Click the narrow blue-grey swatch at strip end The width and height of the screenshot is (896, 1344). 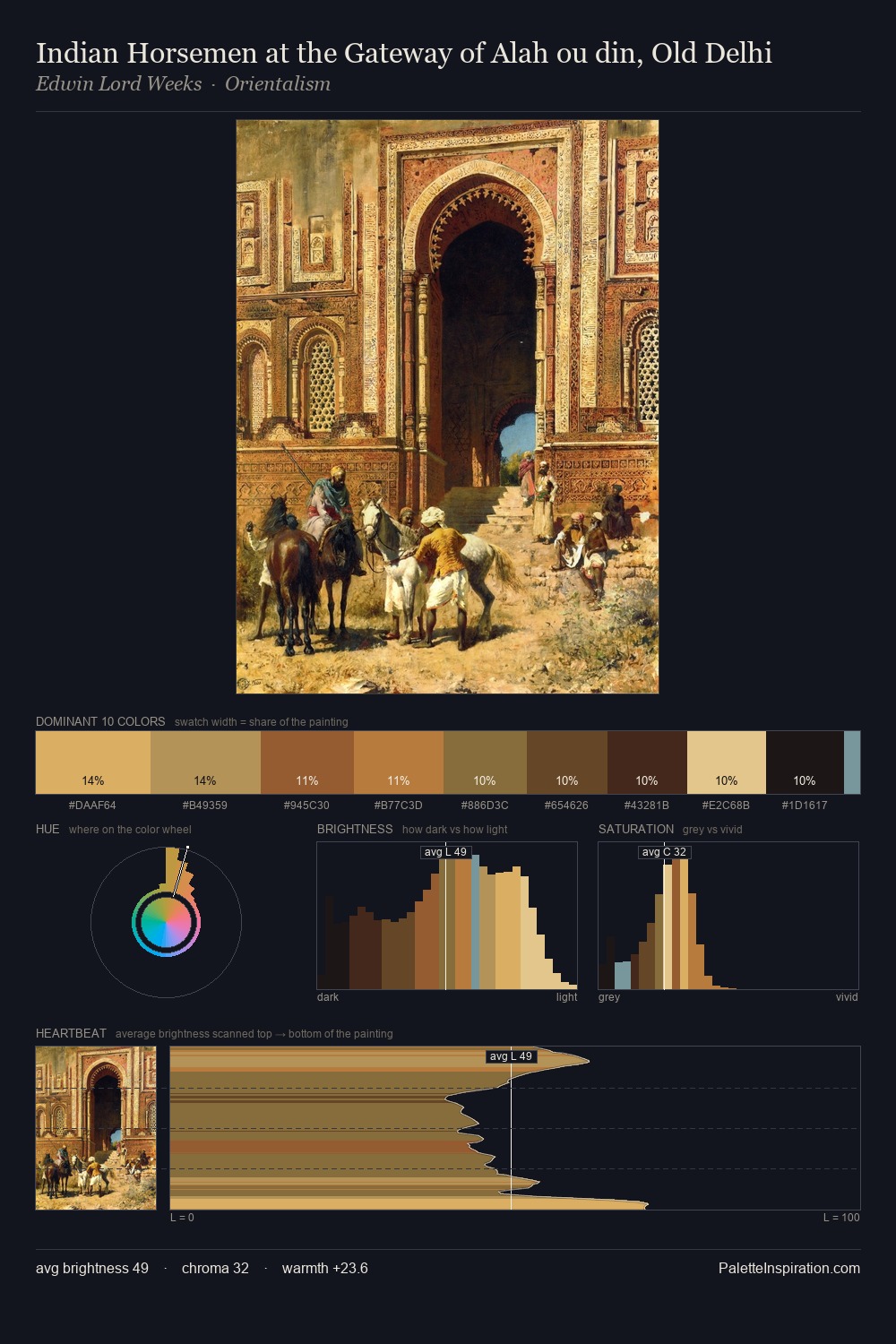pyautogui.click(x=852, y=762)
